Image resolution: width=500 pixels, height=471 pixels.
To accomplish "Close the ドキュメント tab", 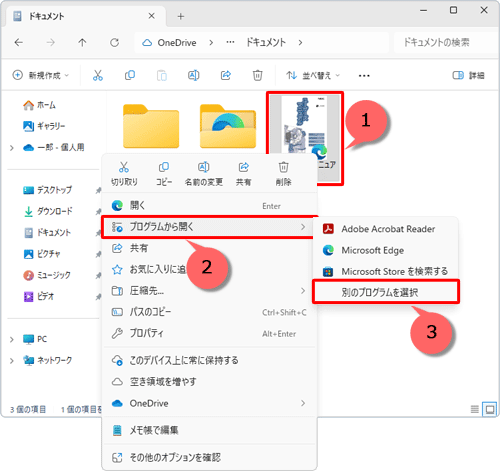I will point(151,16).
